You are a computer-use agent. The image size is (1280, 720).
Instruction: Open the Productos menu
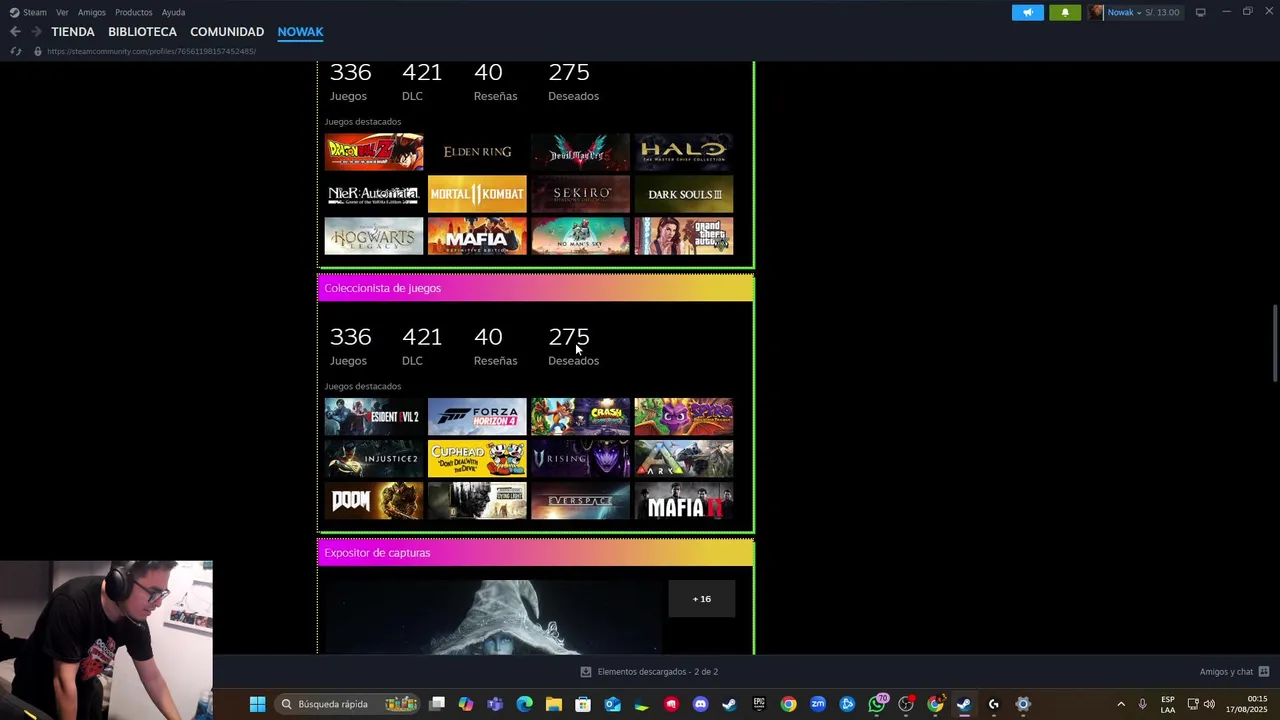pyautogui.click(x=134, y=12)
